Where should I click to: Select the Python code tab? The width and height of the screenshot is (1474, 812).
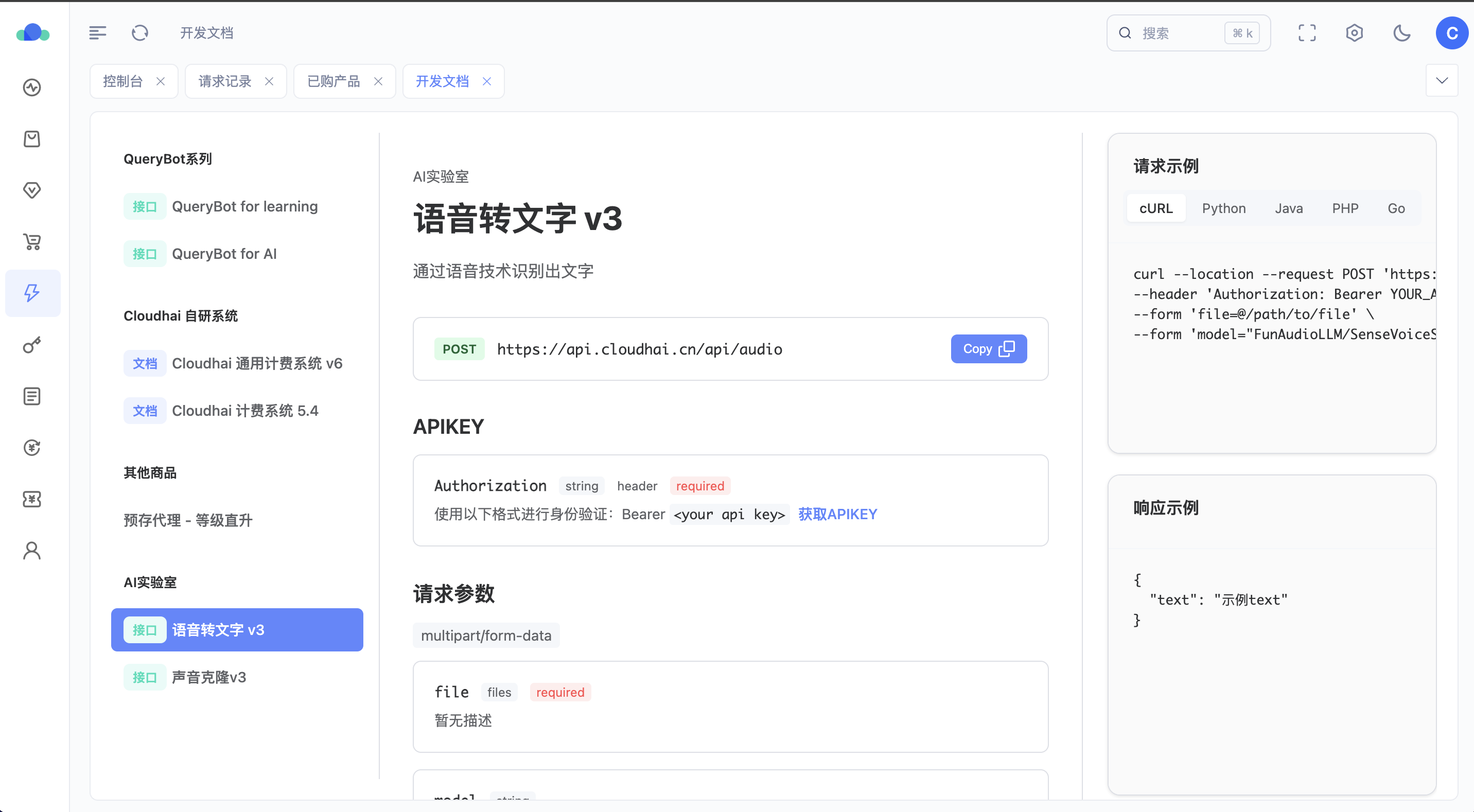coord(1223,209)
